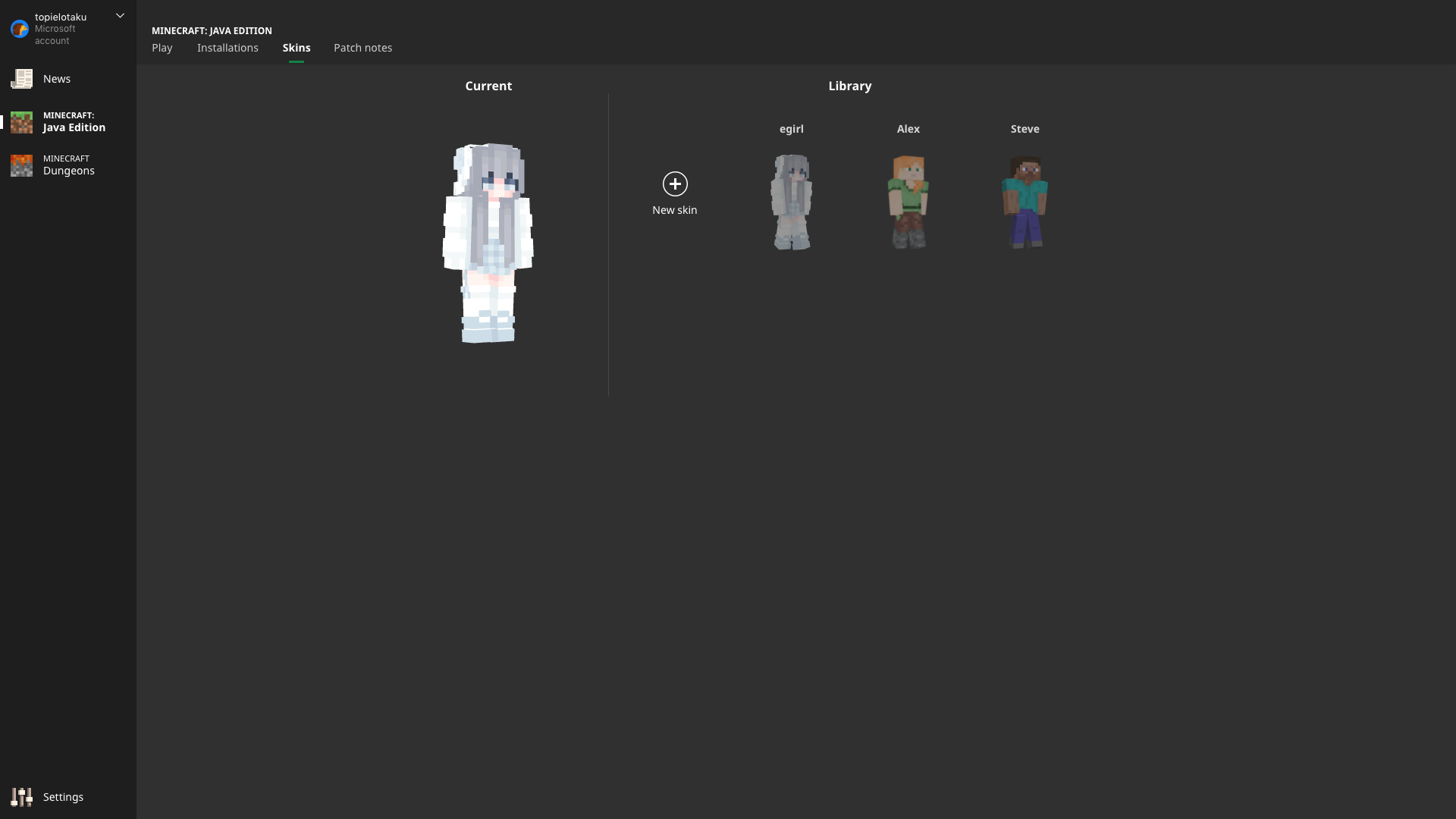Open the Patch notes tab

(x=362, y=48)
